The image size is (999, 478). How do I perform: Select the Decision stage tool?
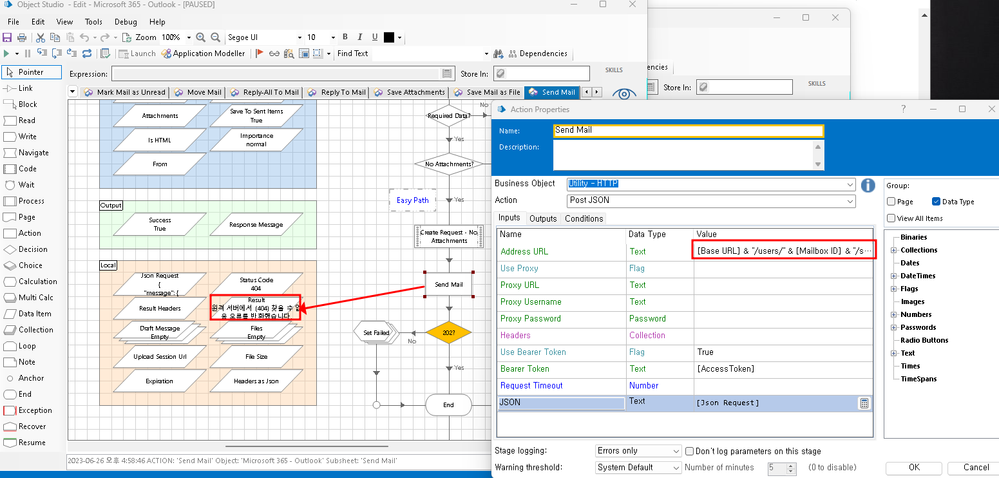[x=32, y=249]
